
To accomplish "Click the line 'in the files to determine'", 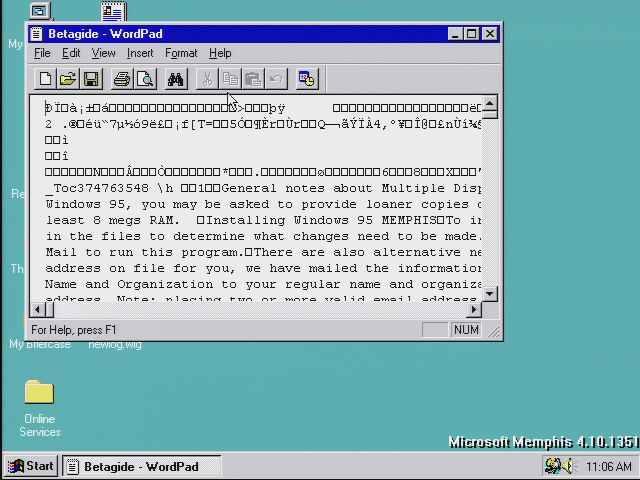I will (263, 236).
